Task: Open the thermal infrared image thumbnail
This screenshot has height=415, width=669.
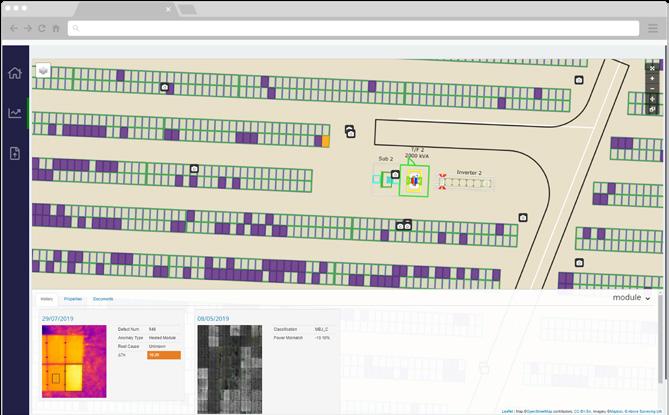Action: point(74,361)
